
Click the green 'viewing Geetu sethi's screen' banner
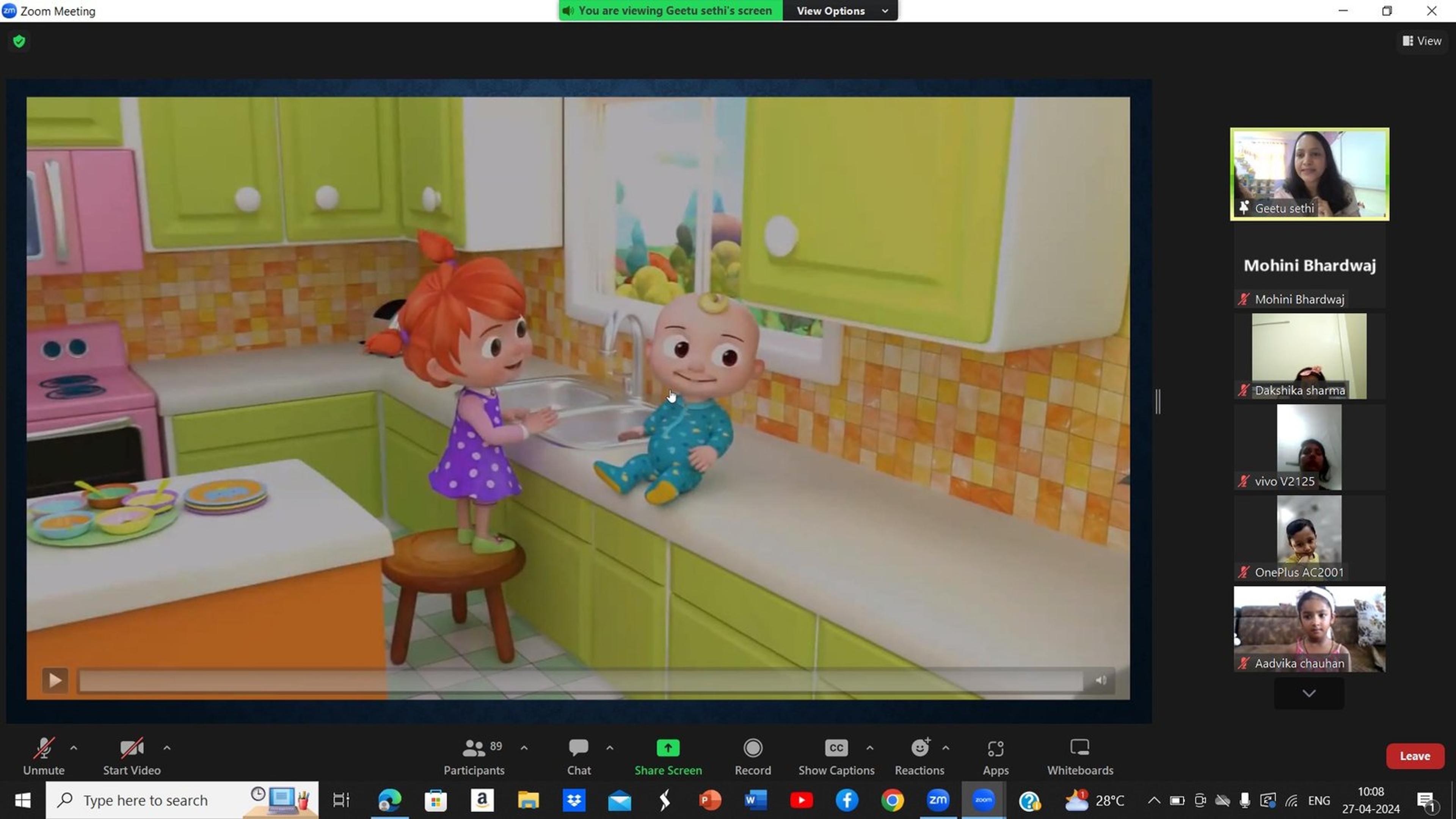(x=670, y=11)
